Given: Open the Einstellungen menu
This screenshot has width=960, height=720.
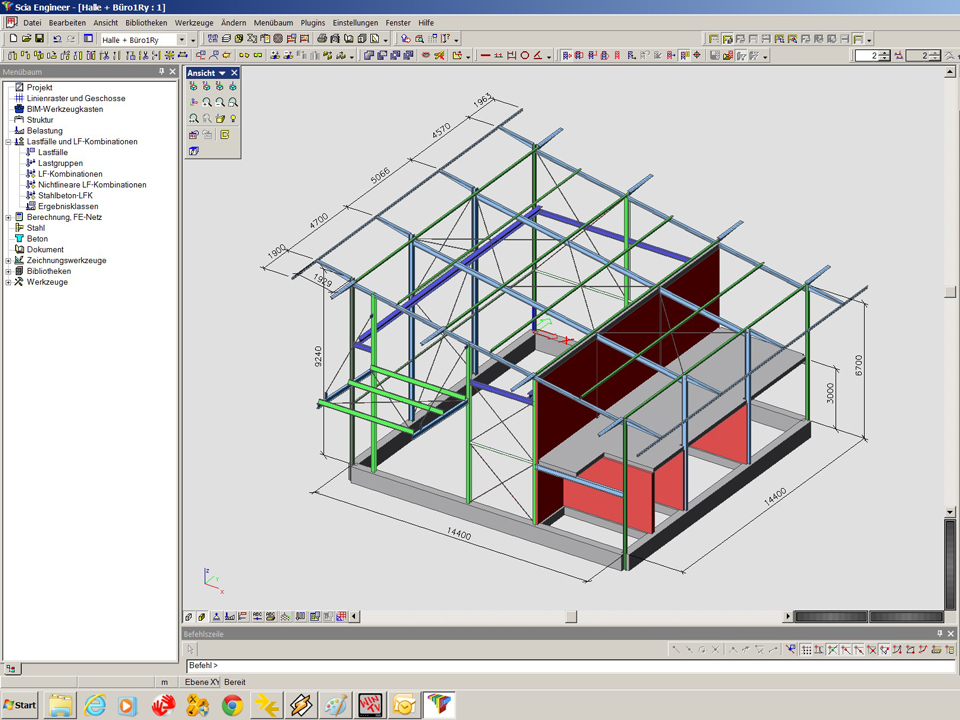Looking at the screenshot, I should tap(355, 22).
